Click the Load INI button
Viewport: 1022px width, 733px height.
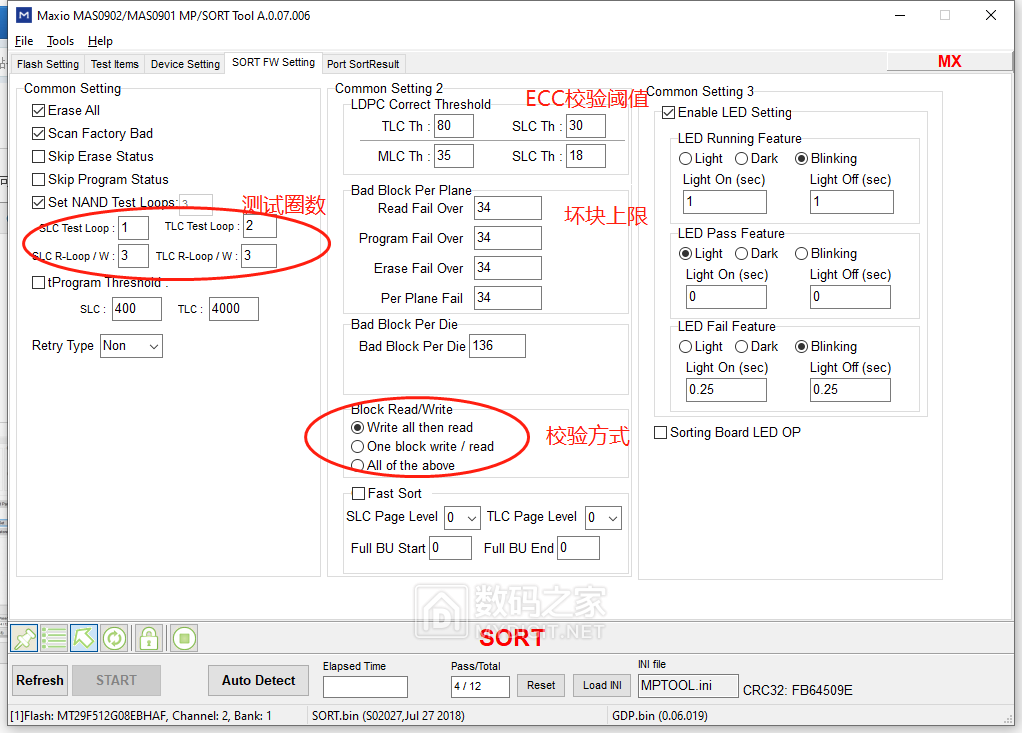[601, 685]
